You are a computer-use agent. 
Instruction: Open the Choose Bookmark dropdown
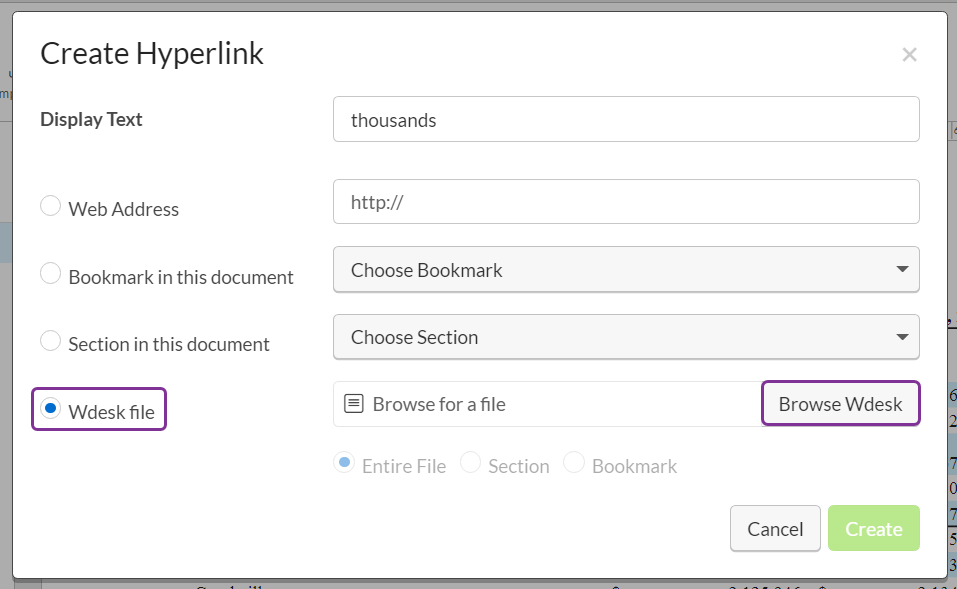click(x=626, y=269)
